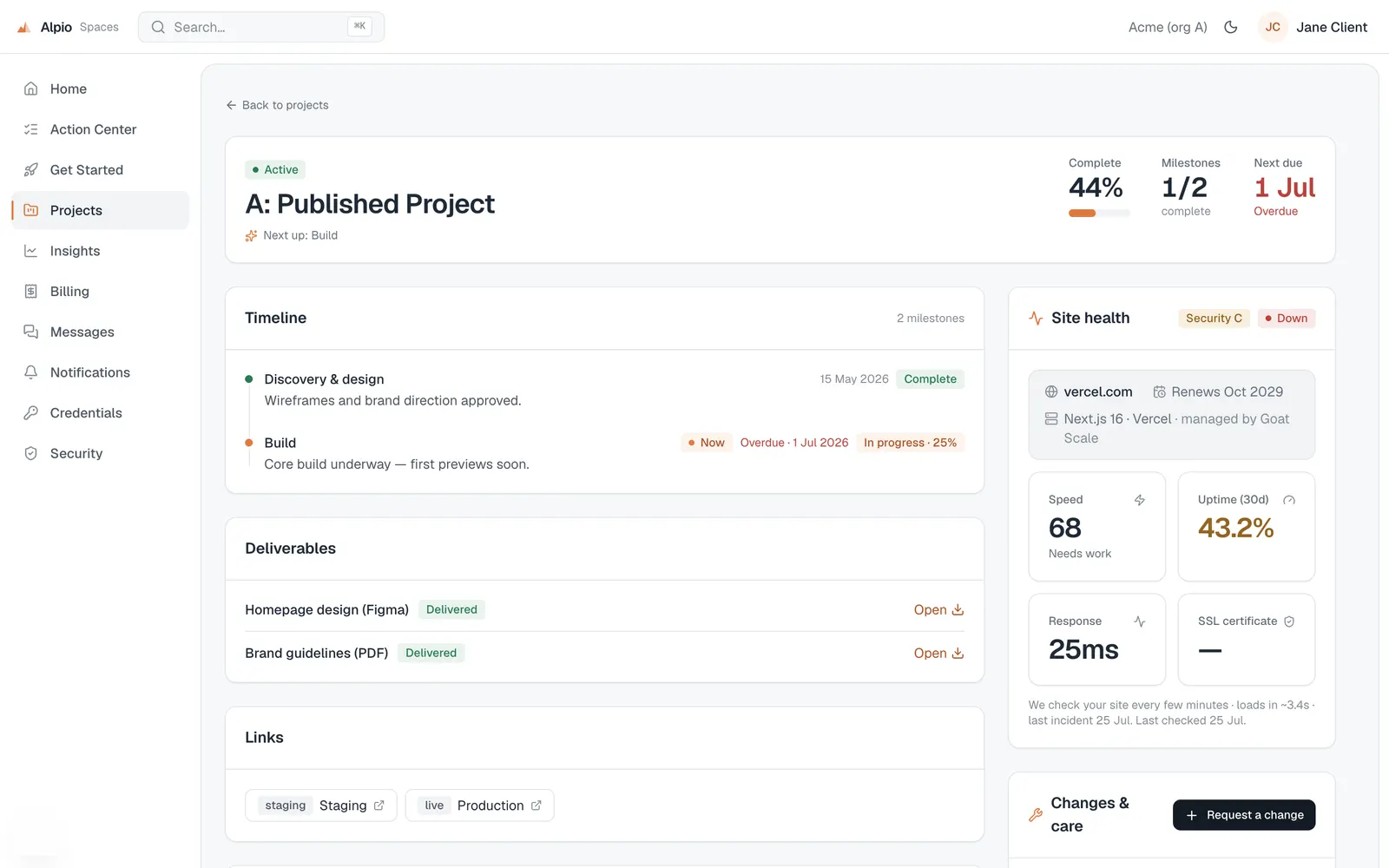The image size is (1389, 868).
Task: Click the Insights chart icon
Action: click(x=31, y=251)
